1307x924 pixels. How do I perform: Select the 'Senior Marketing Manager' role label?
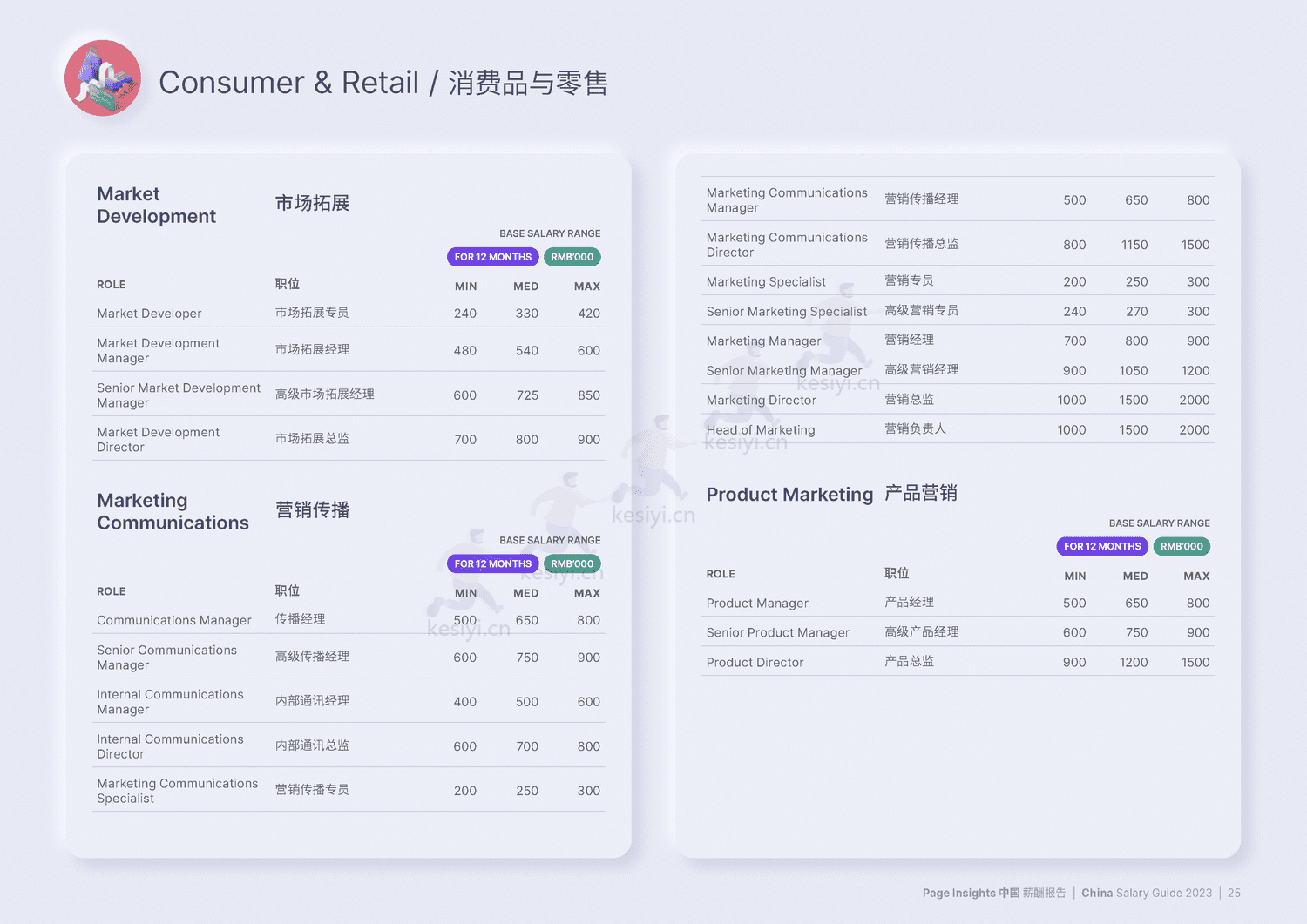coord(784,371)
